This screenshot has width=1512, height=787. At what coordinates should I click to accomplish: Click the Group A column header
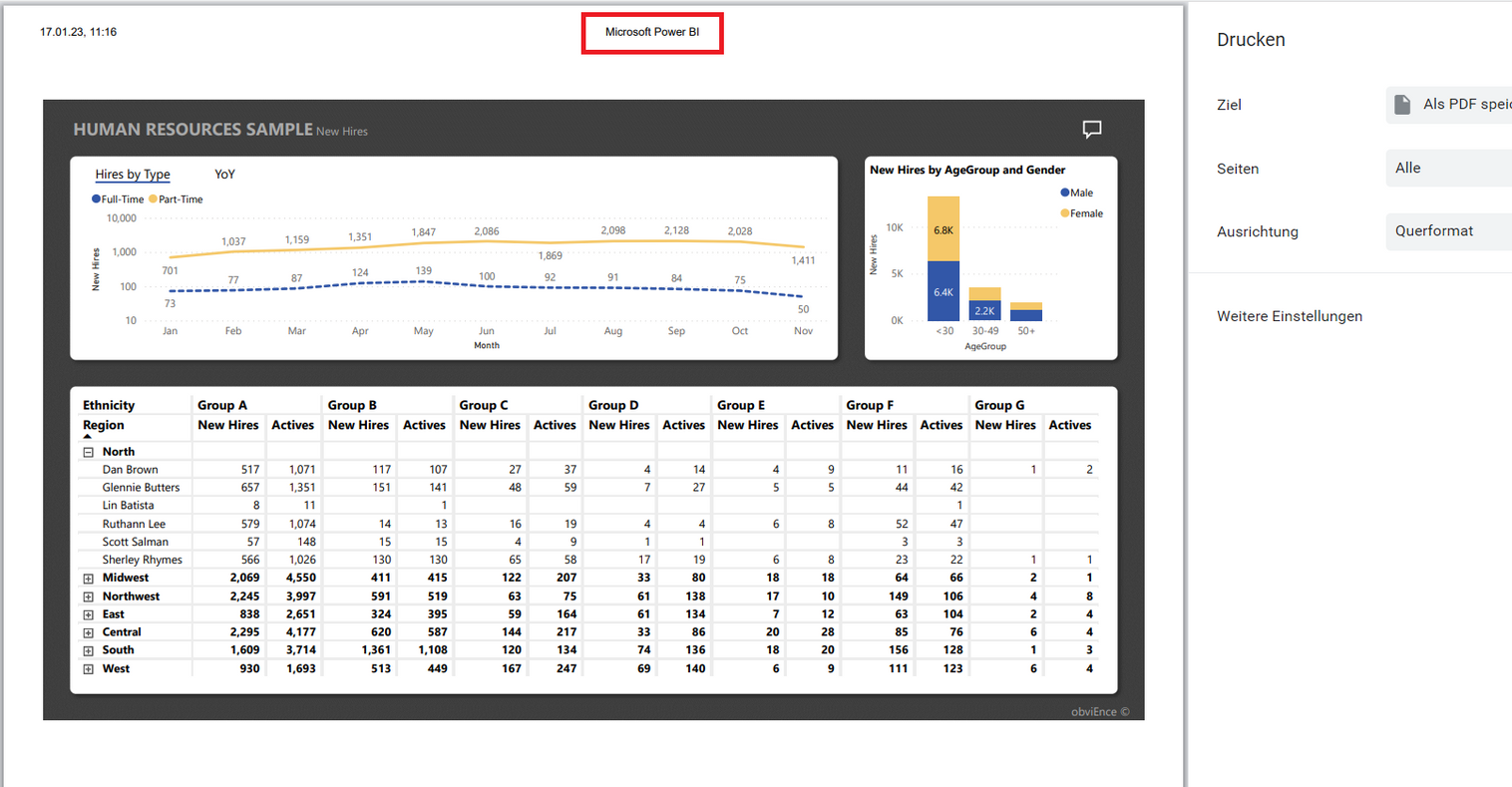tap(222, 405)
